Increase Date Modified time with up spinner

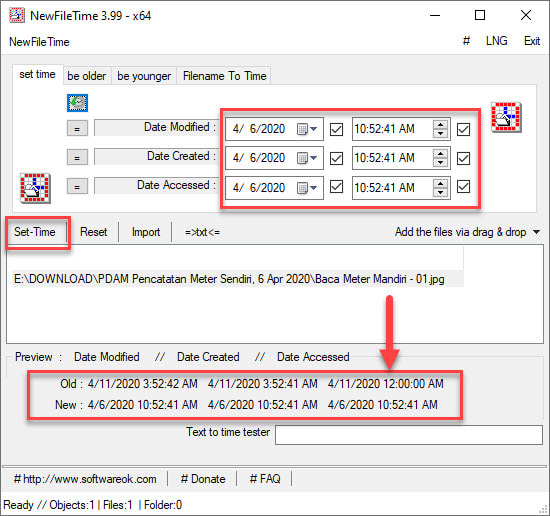(440, 125)
